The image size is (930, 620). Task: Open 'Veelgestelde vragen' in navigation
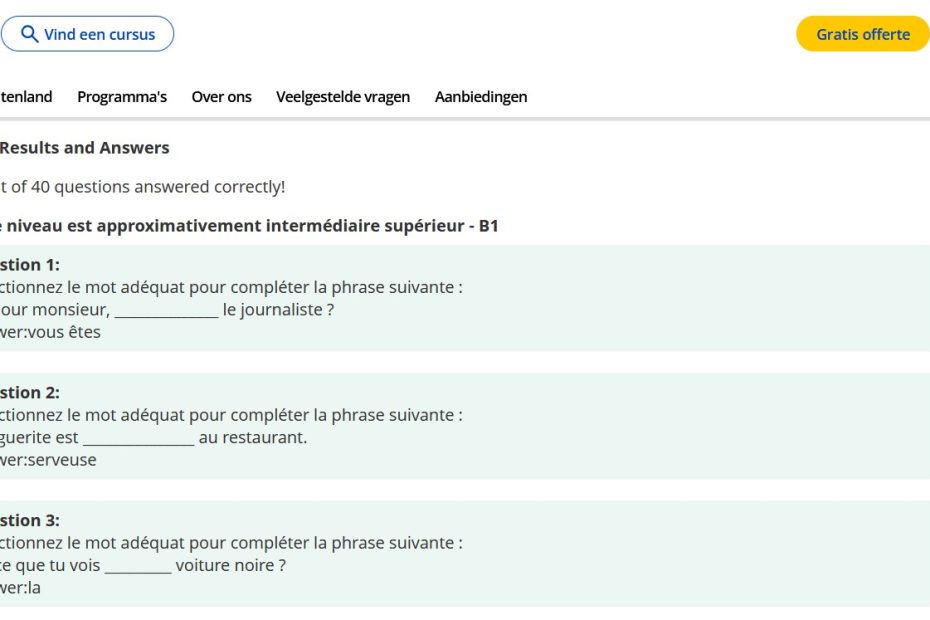[x=343, y=97]
